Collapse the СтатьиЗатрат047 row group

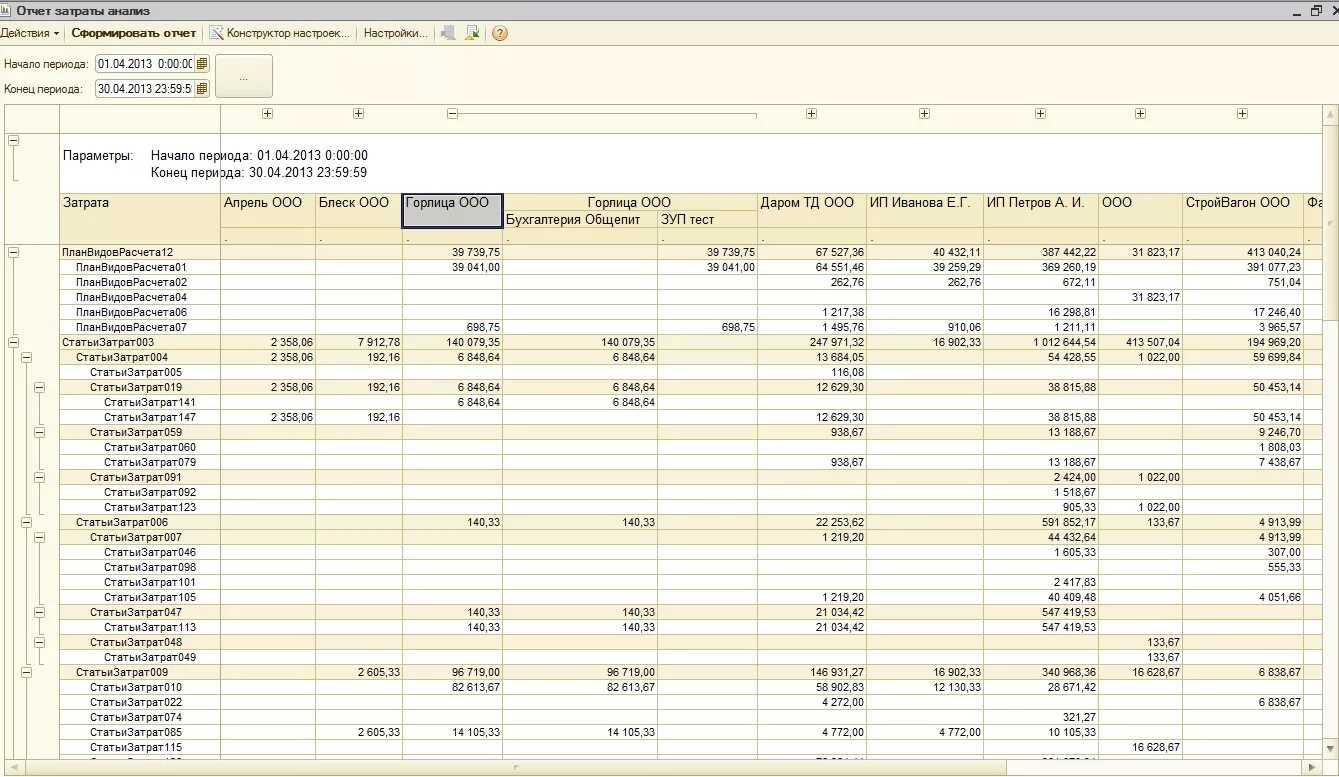40,612
